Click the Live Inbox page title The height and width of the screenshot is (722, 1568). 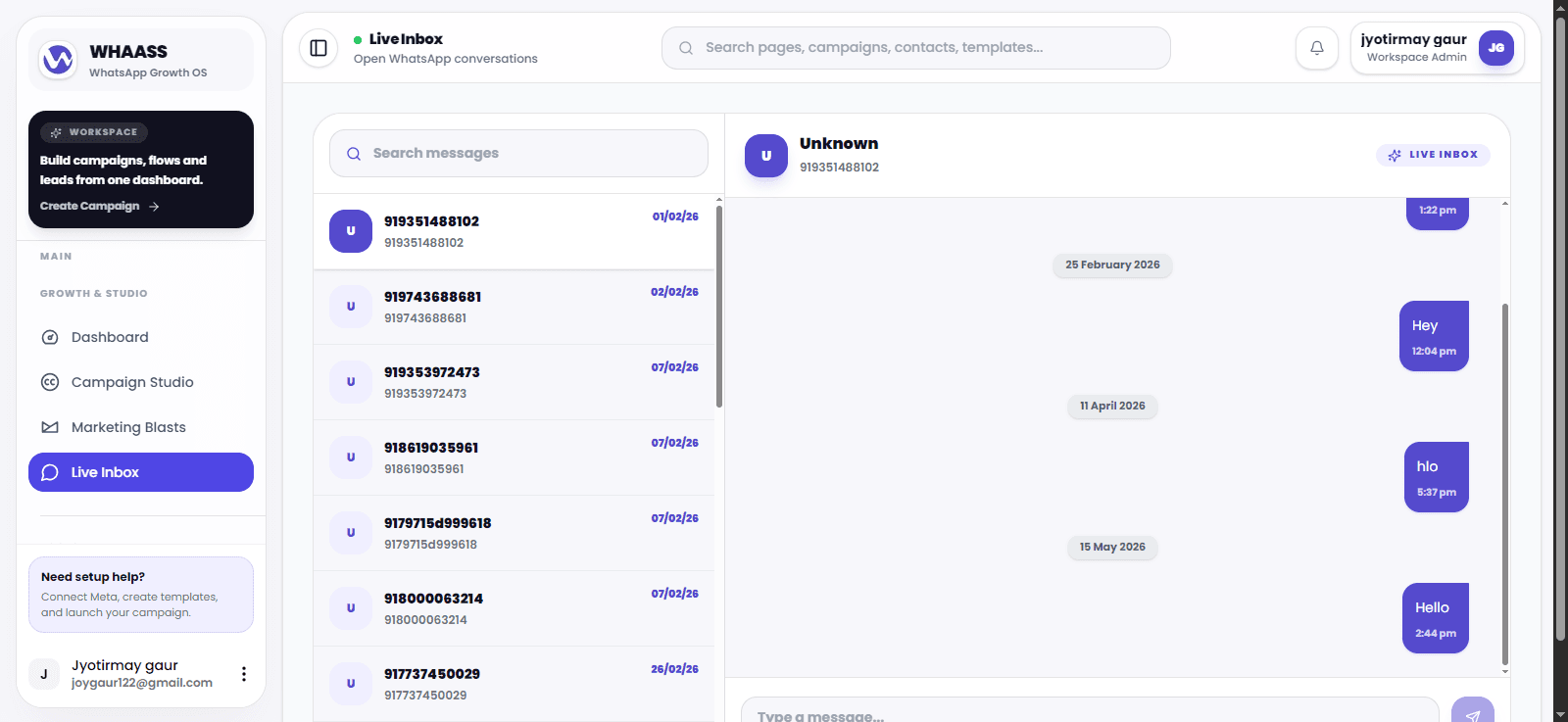point(406,39)
